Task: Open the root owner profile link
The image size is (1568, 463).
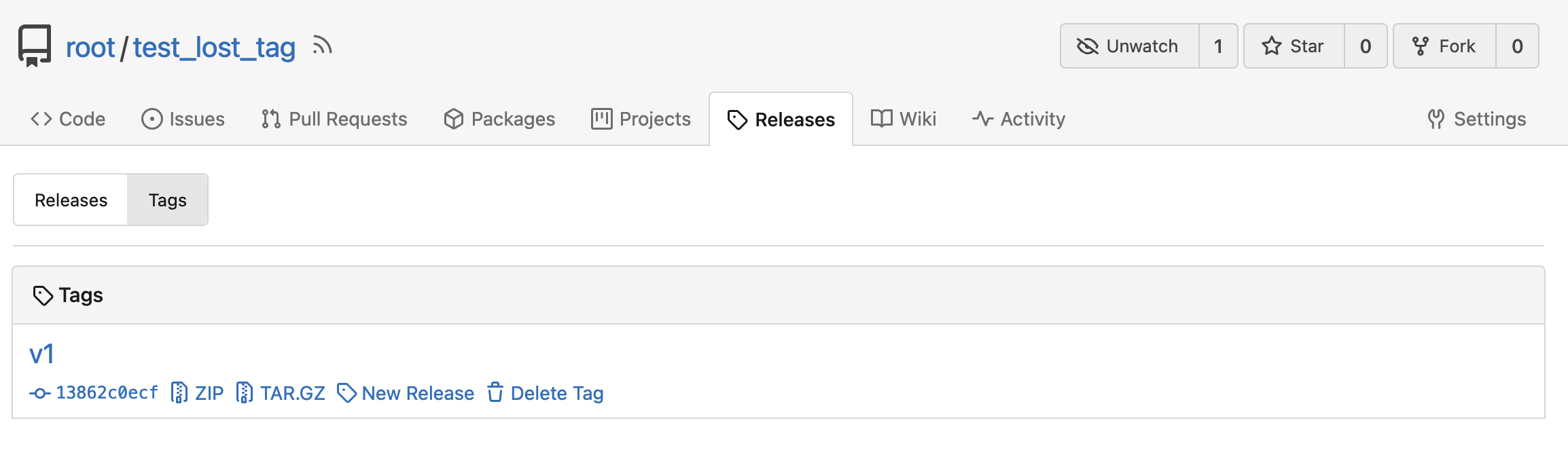Action: [90, 48]
